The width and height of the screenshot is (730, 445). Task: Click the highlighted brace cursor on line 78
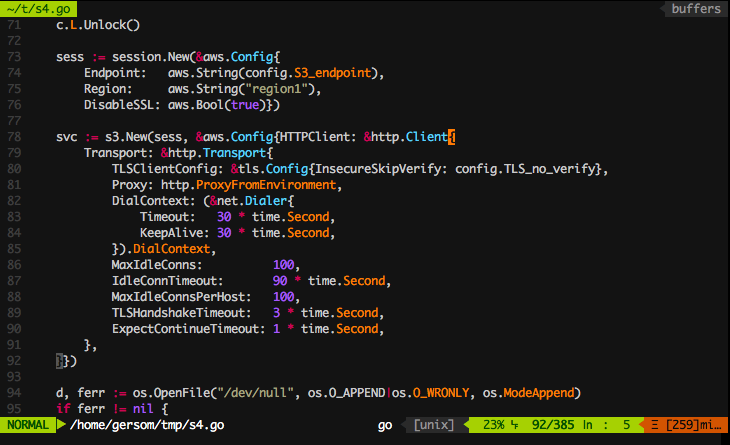point(451,137)
